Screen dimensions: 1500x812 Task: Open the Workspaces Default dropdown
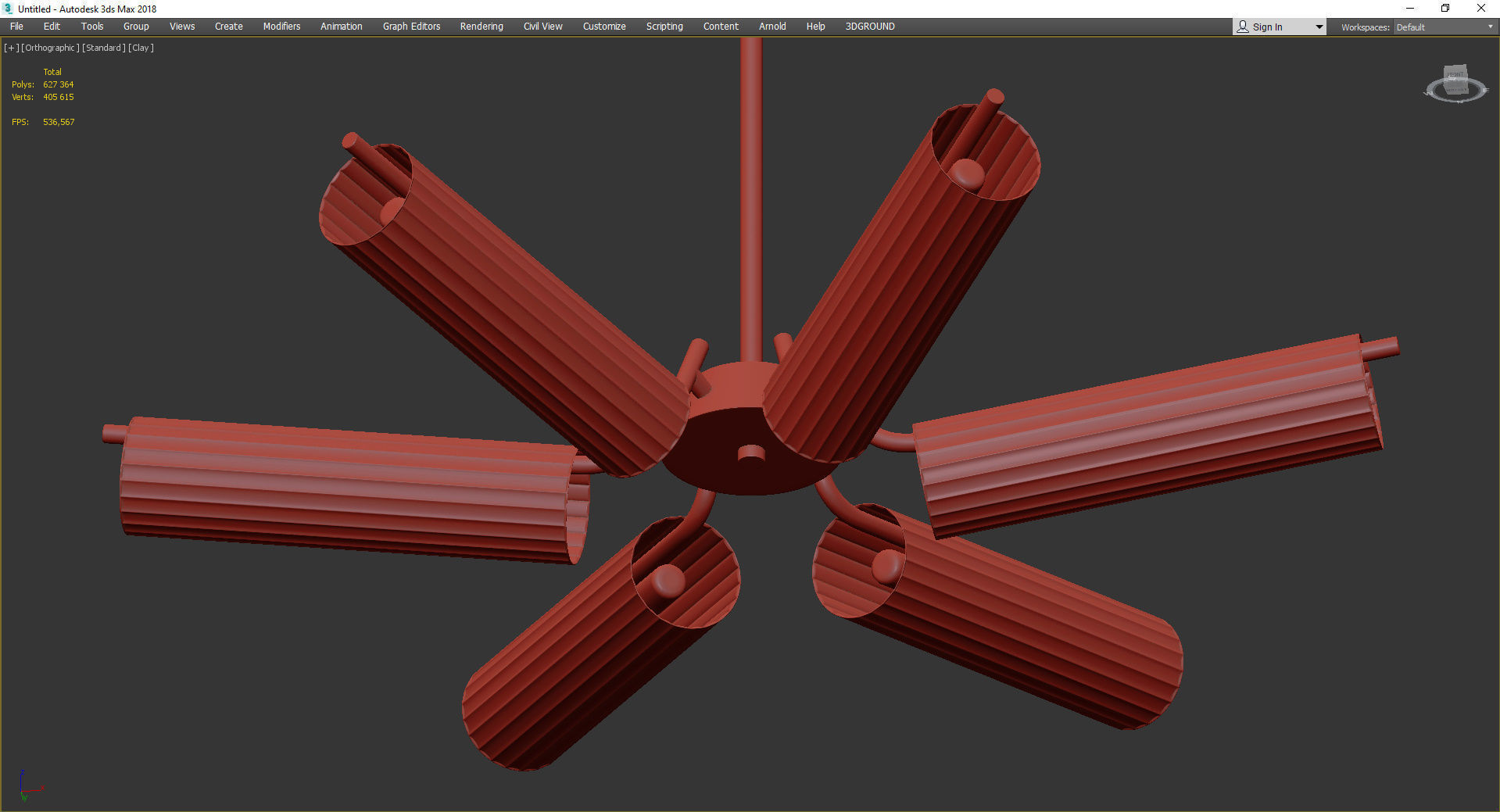coord(1445,27)
